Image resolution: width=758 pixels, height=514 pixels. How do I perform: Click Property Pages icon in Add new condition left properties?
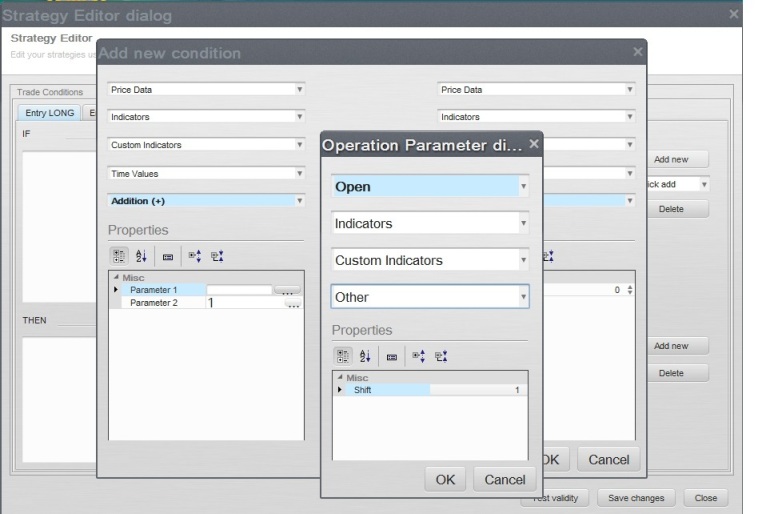[x=168, y=257]
